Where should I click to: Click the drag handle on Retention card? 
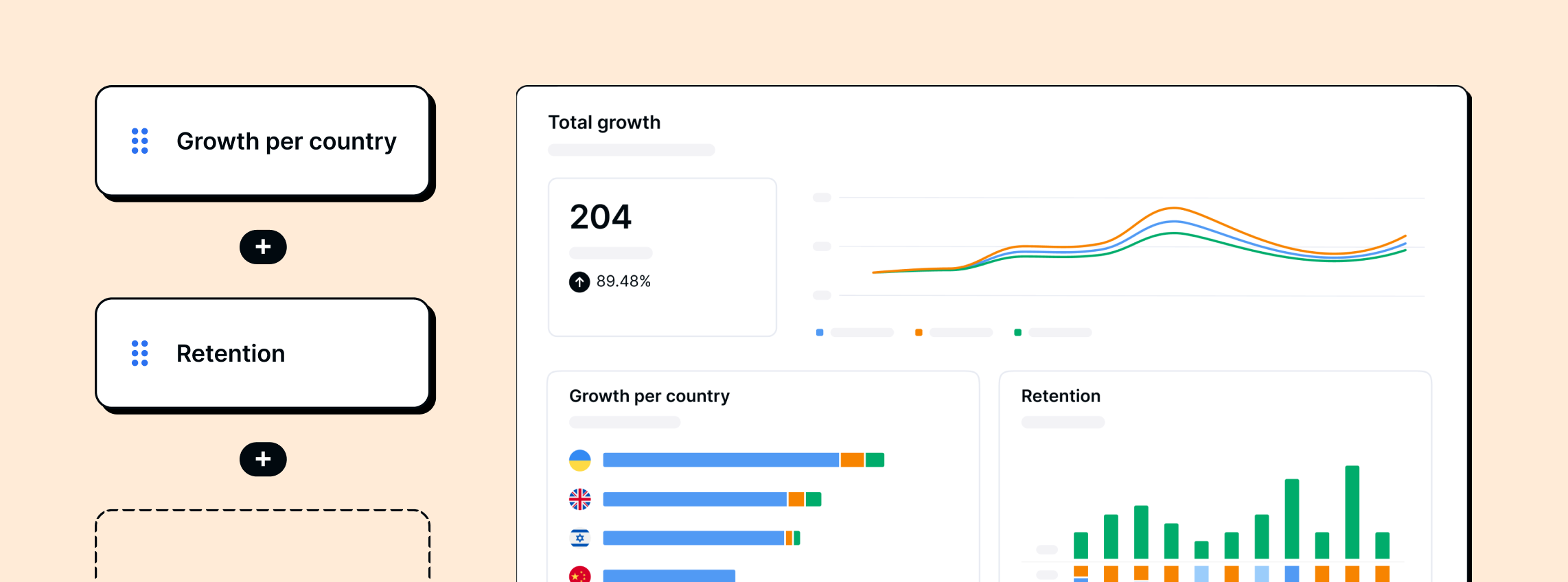[x=140, y=353]
